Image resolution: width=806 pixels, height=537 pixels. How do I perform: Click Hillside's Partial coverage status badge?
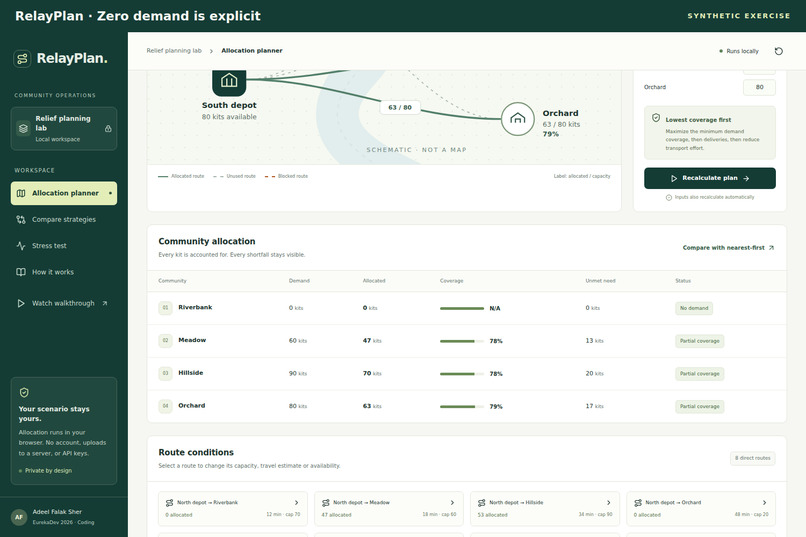(x=700, y=374)
